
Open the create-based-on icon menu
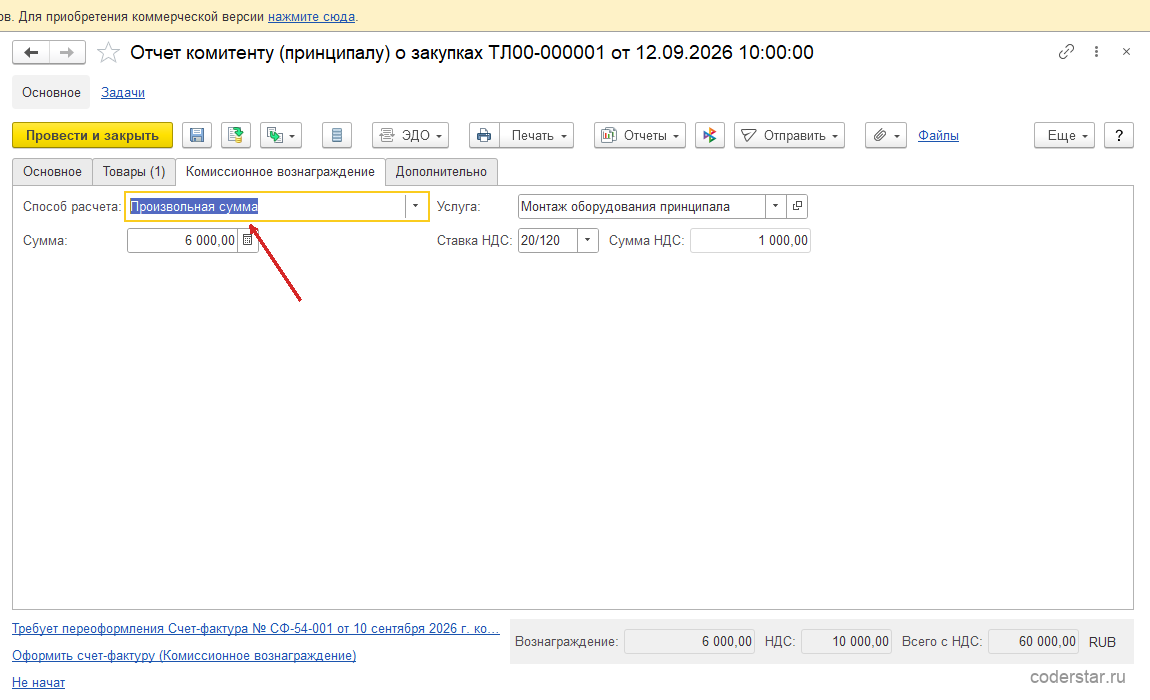(282, 135)
